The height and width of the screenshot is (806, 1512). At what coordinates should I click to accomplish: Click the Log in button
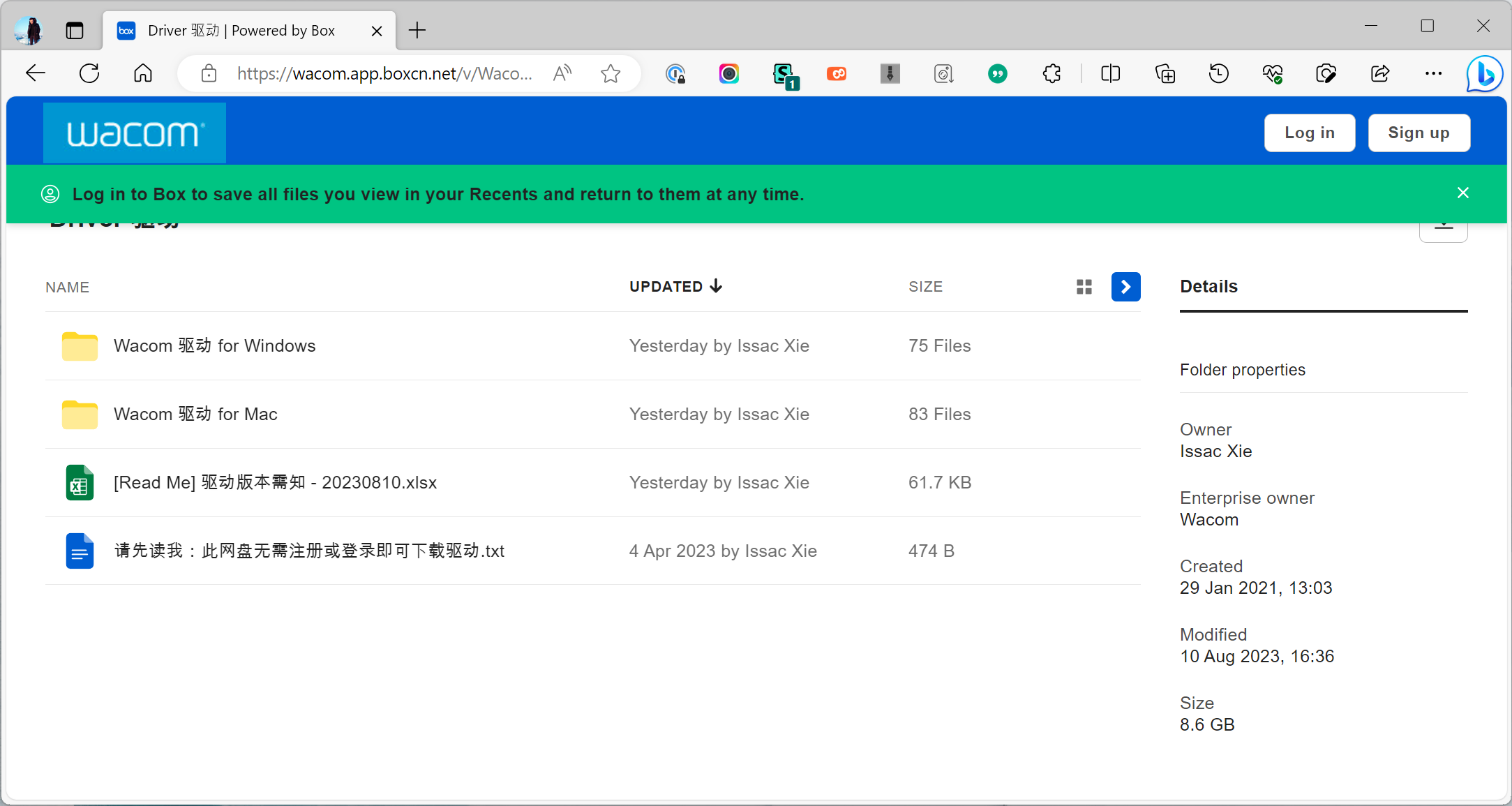1309,133
